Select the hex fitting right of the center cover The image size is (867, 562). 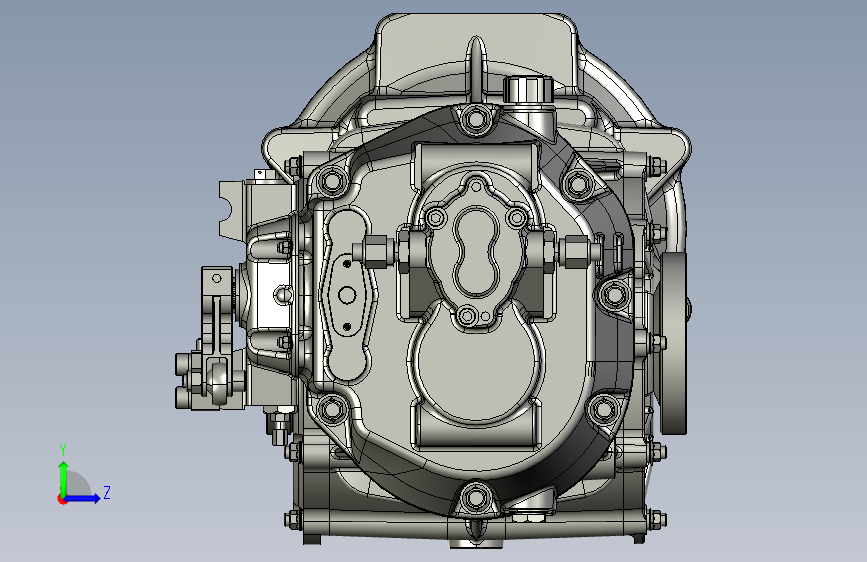tap(575, 252)
